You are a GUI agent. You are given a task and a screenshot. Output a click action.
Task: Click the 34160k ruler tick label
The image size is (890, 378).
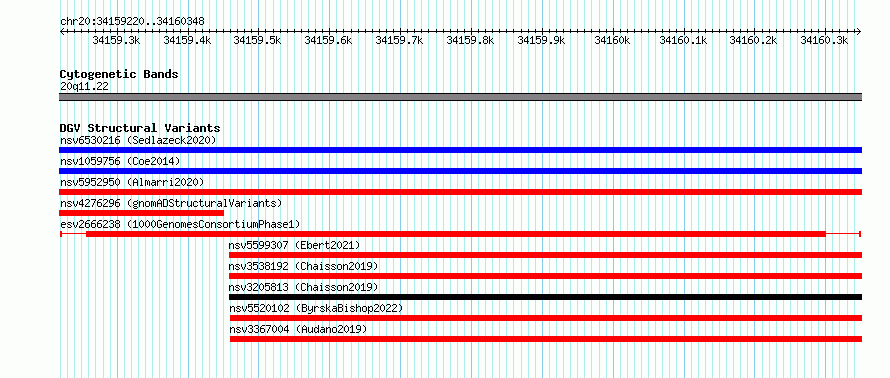point(612,40)
